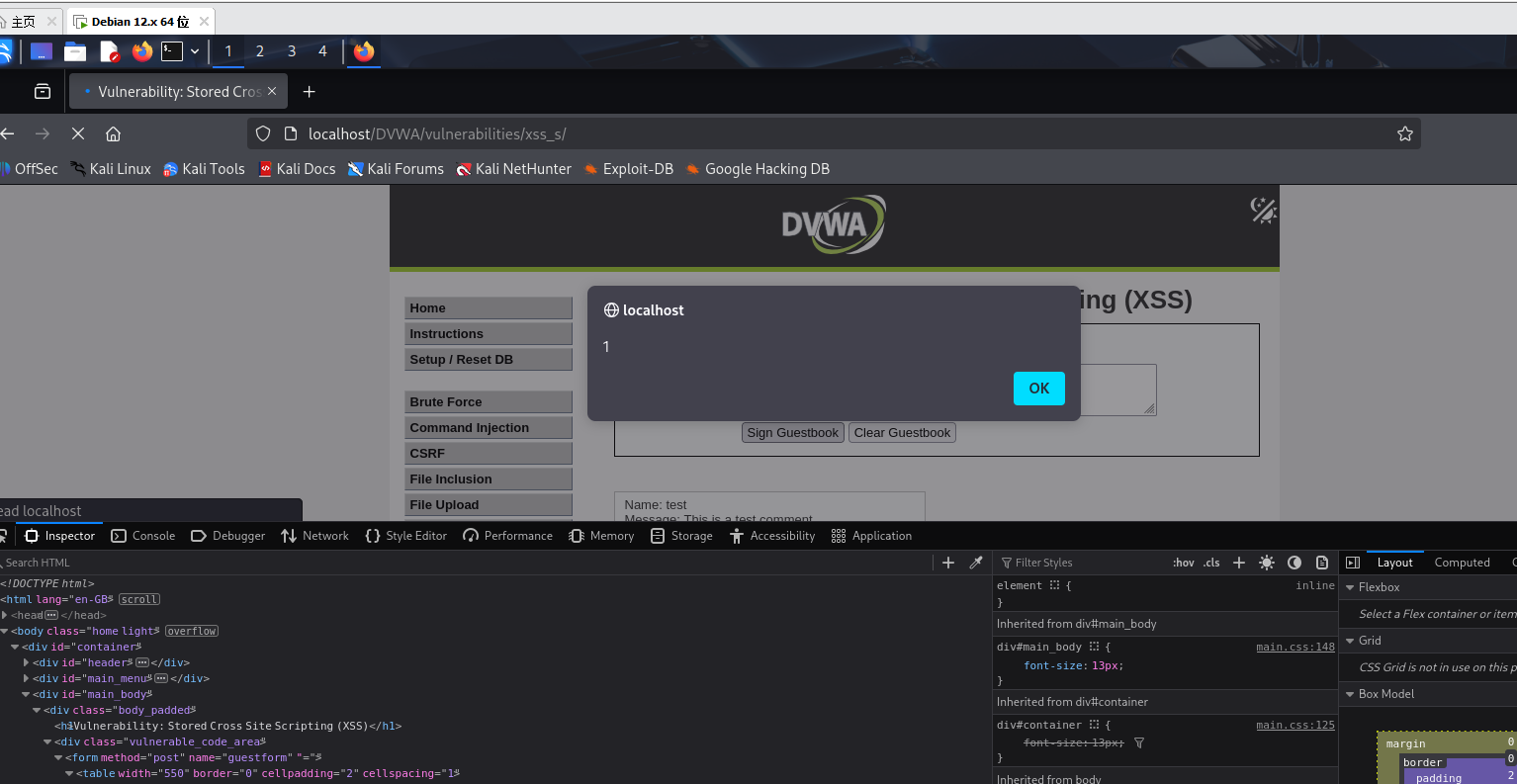This screenshot has height=784, width=1517.
Task: Open the Kali Linux bookmark
Action: pyautogui.click(x=111, y=169)
